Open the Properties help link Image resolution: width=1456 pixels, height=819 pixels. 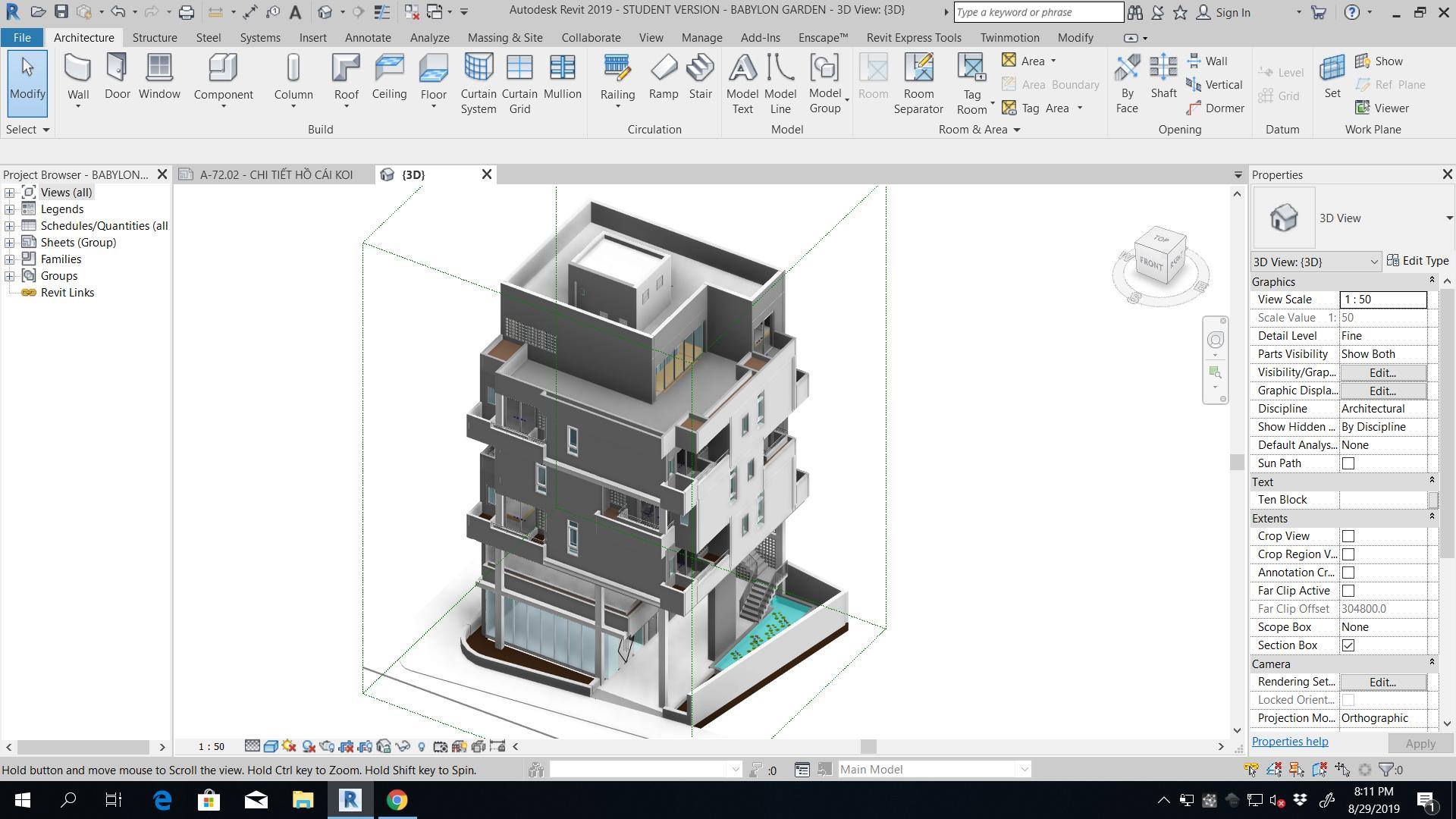tap(1289, 742)
